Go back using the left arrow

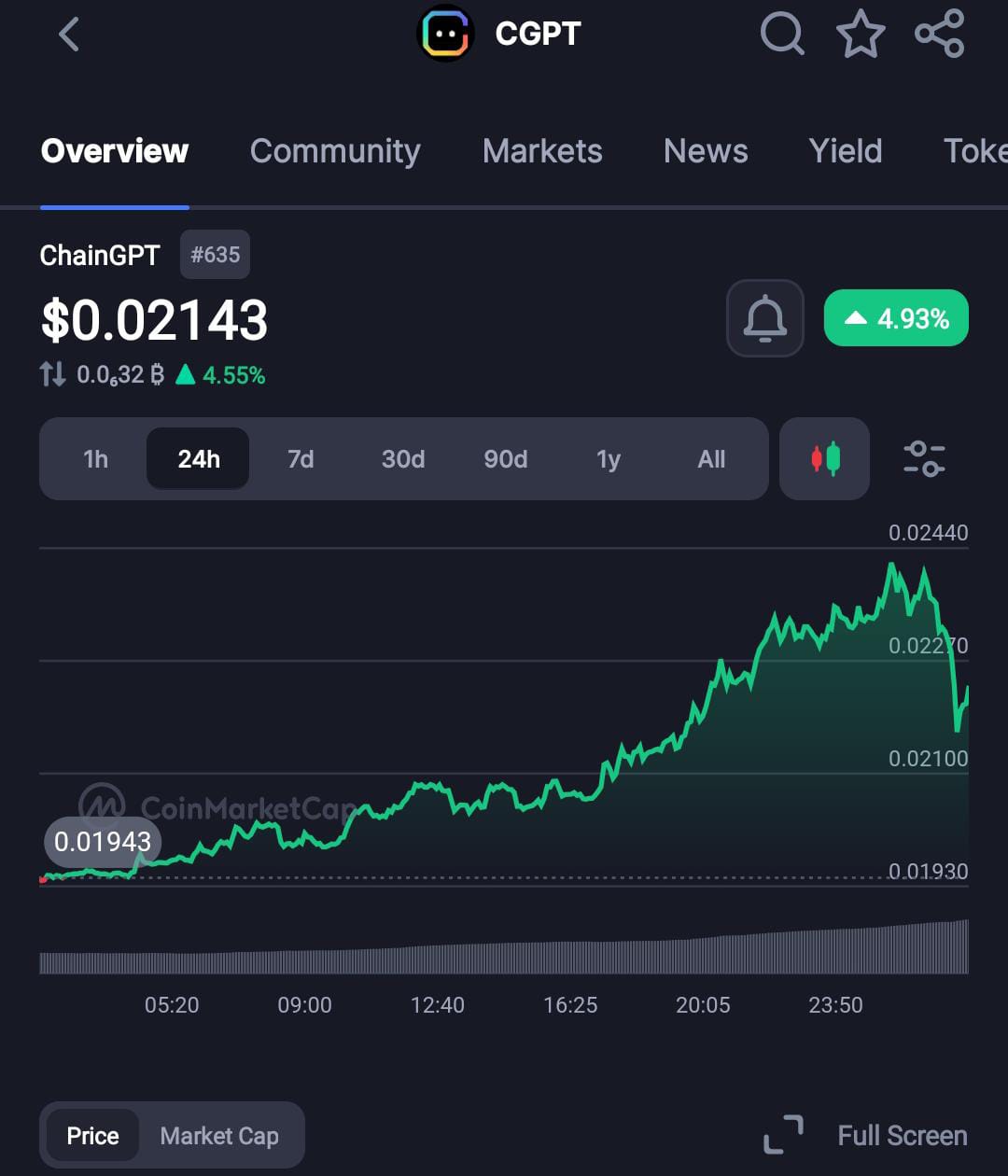(69, 35)
